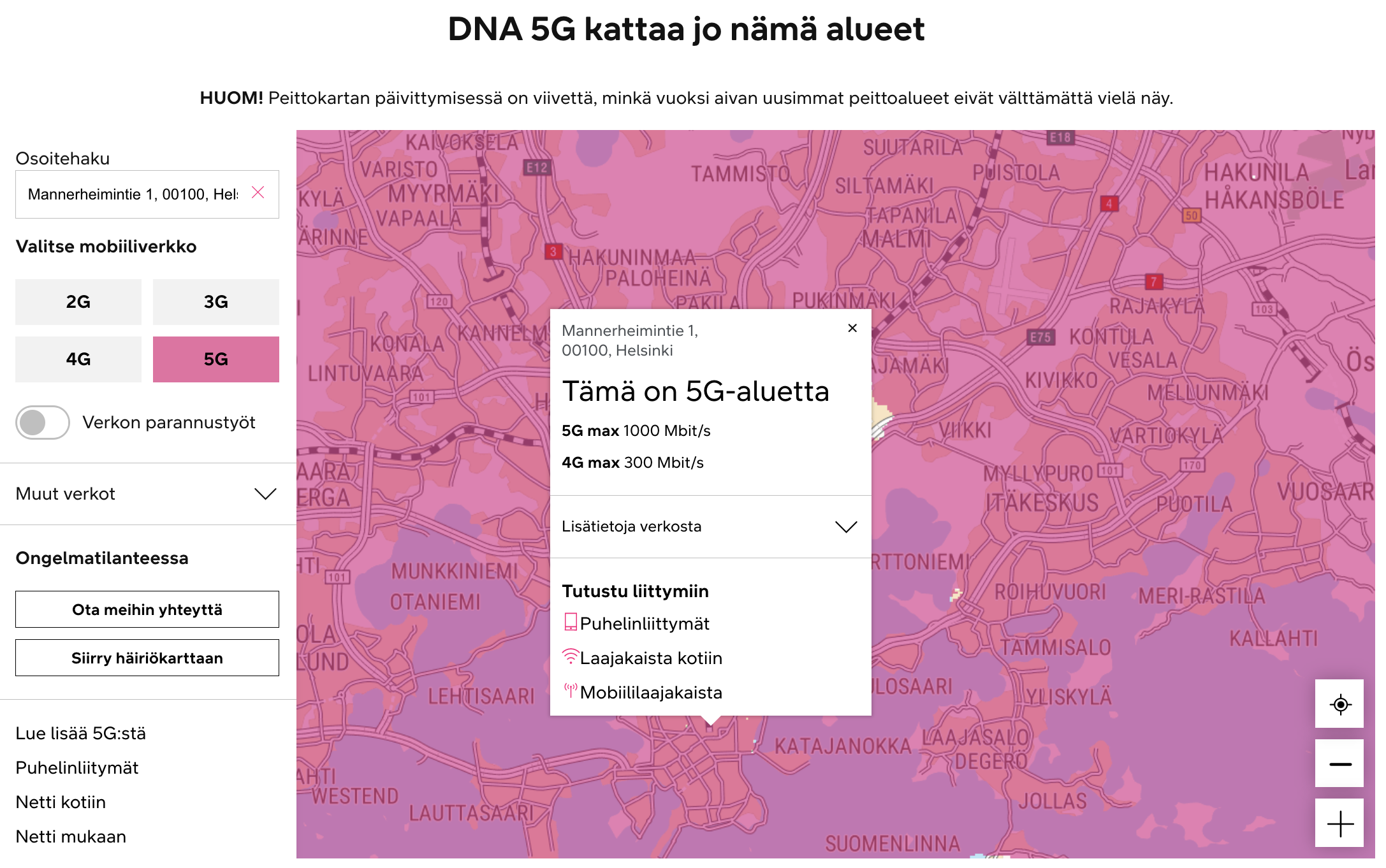The width and height of the screenshot is (1386, 868).
Task: Select the highlighted 5G network option
Action: click(x=215, y=359)
